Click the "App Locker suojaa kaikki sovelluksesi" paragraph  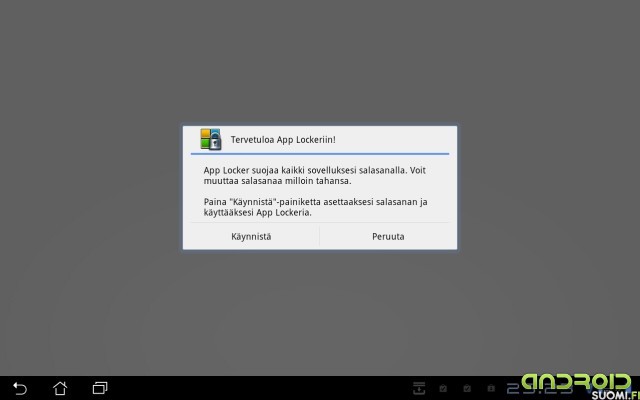[x=315, y=176]
